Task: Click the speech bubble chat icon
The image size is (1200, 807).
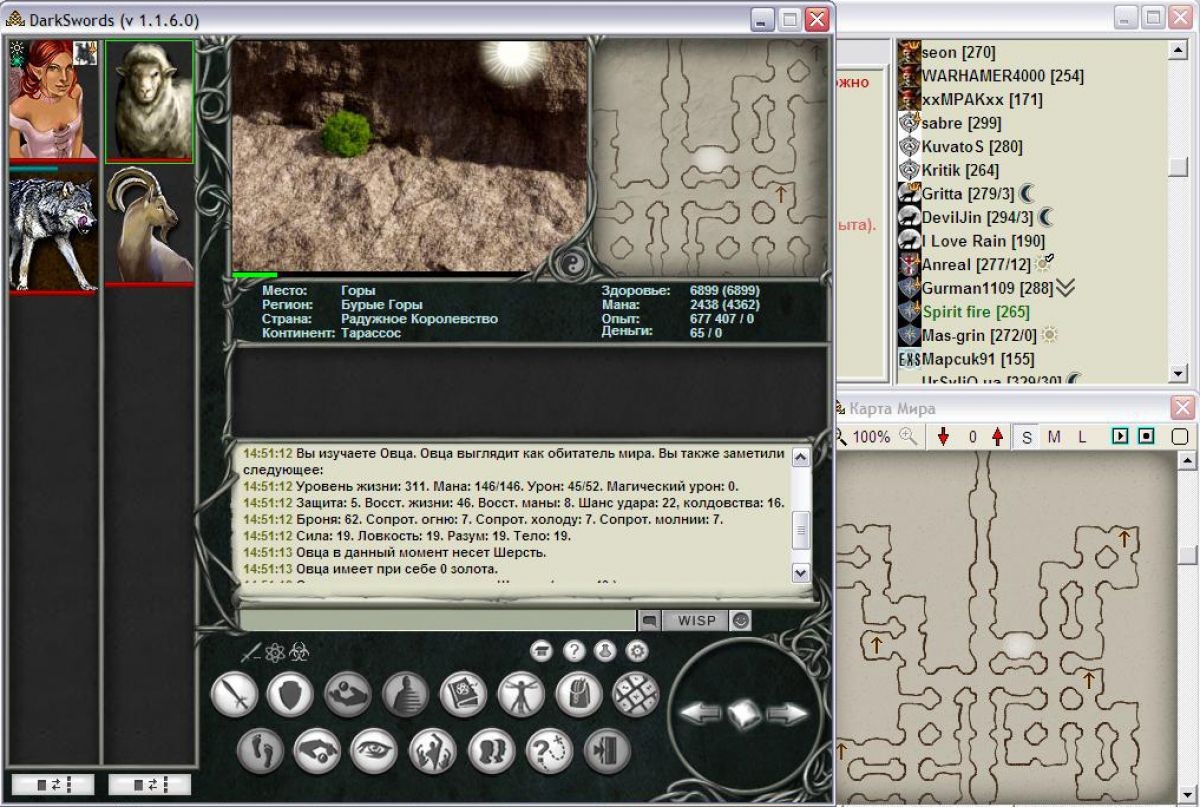Action: pos(649,621)
